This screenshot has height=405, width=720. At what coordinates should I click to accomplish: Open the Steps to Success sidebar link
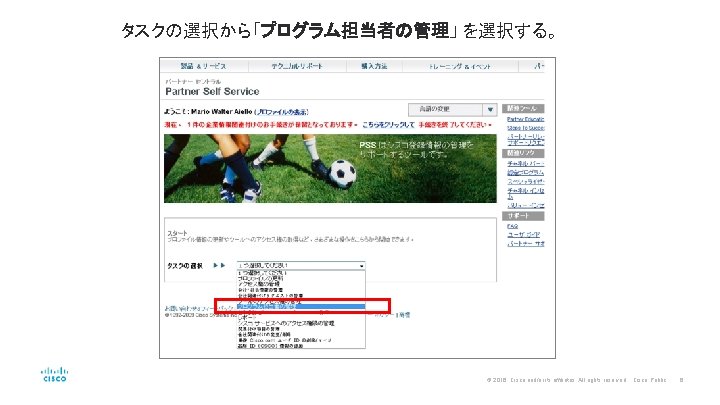[525, 128]
